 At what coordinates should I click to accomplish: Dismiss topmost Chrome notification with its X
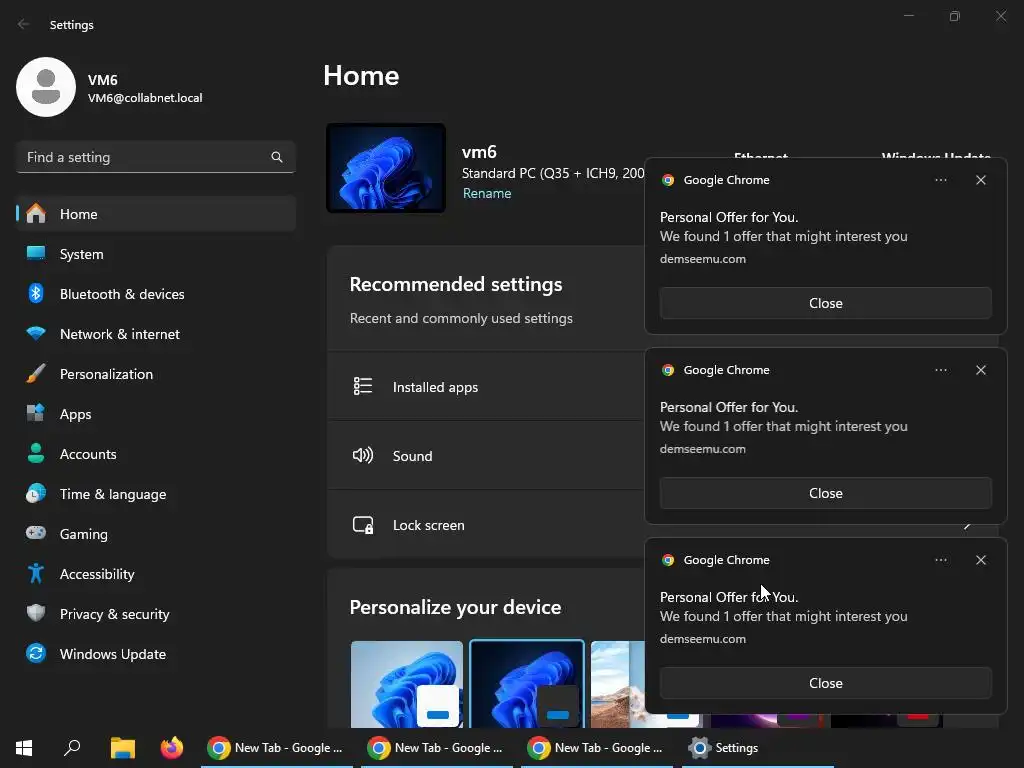tap(981, 180)
